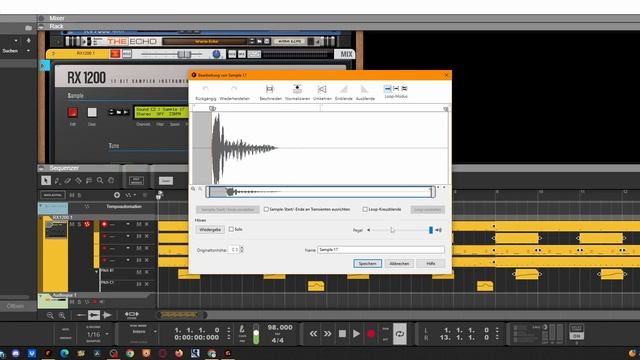The image size is (640, 360).
Task: Toggle the loop button in transport
Action: [x=400, y=333]
